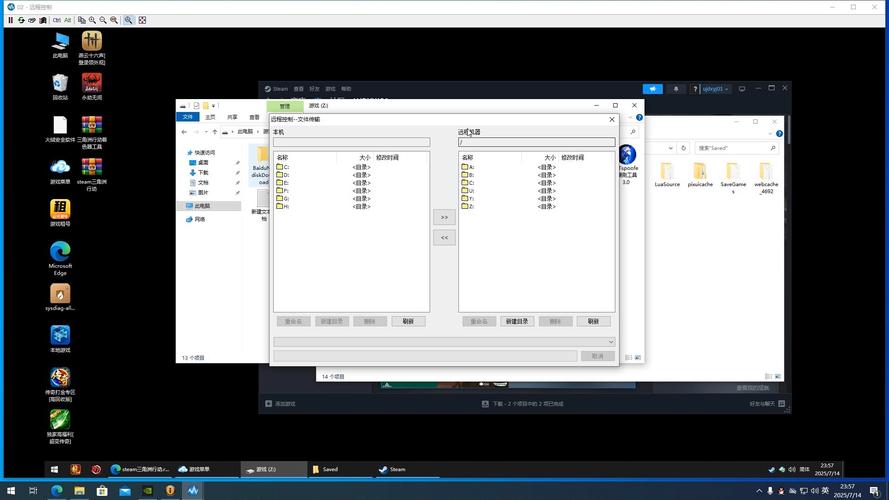Send Ctrl key via the toolbar Ctrl button
The image size is (889, 500).
click(x=57, y=20)
